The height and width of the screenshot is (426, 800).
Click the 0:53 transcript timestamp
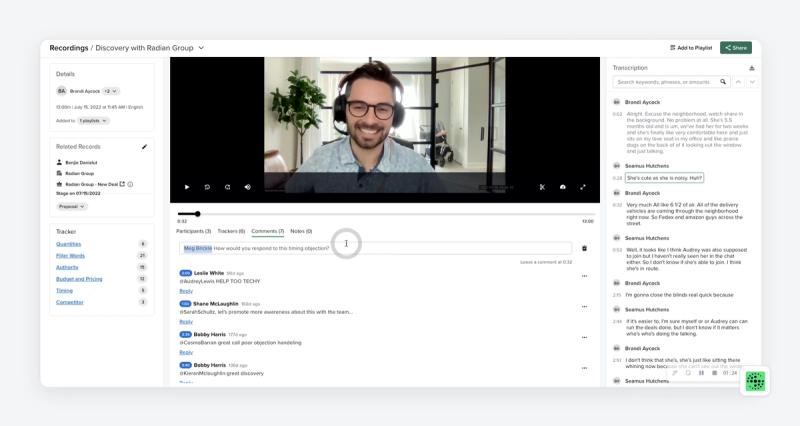point(617,250)
